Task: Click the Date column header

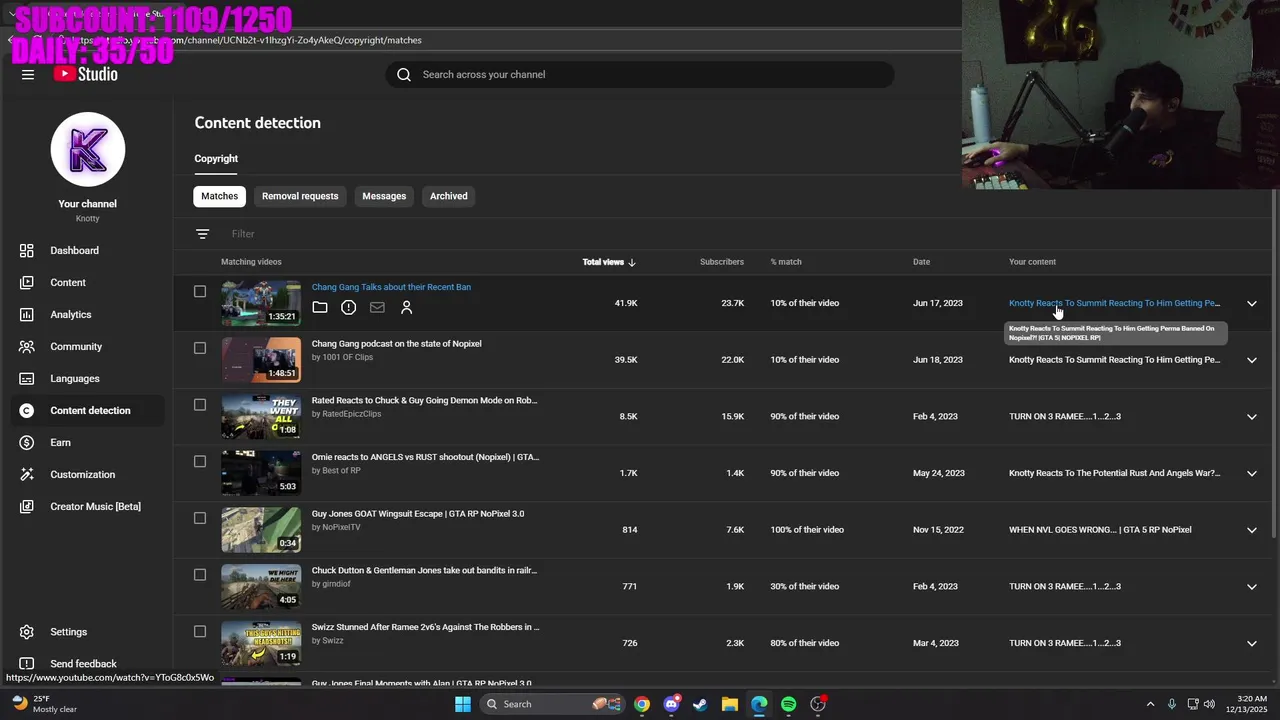Action: click(921, 262)
